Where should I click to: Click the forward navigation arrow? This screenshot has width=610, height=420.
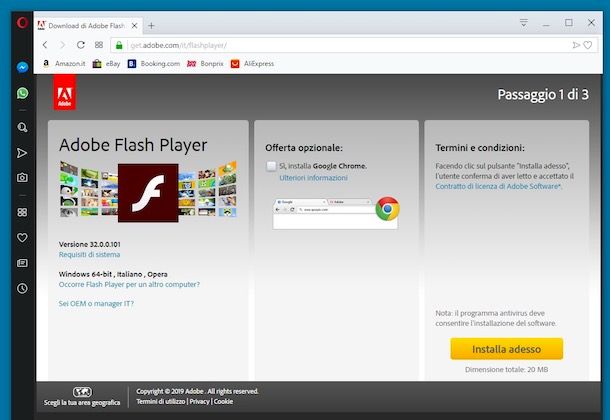point(63,45)
